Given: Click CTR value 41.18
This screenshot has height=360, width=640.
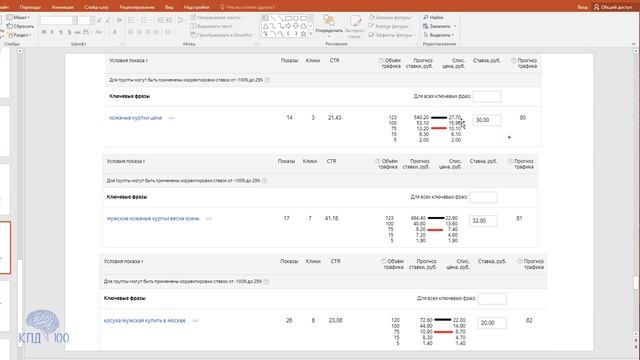Looking at the screenshot, I should [x=331, y=218].
